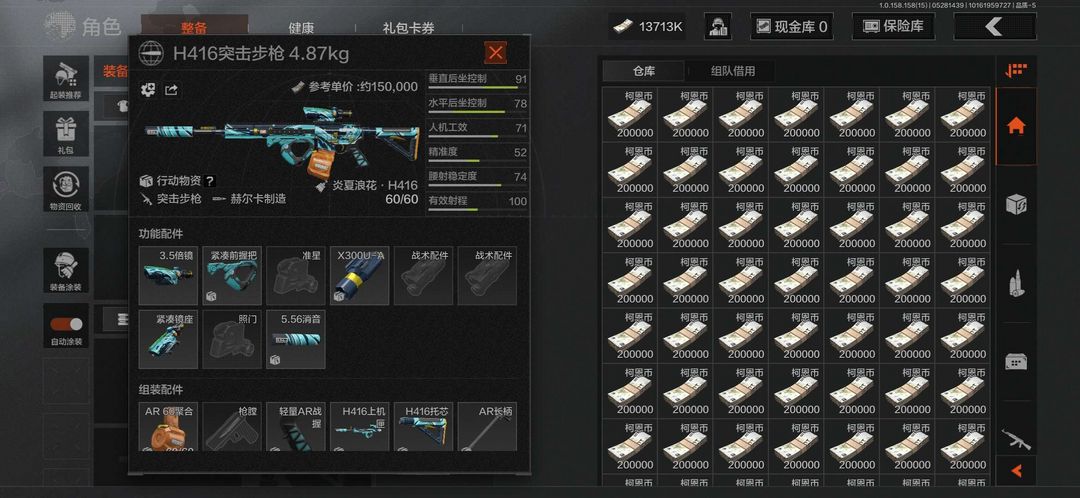The height and width of the screenshot is (498, 1080).
Task: Click the warehouse sort icon
Action: [1016, 70]
